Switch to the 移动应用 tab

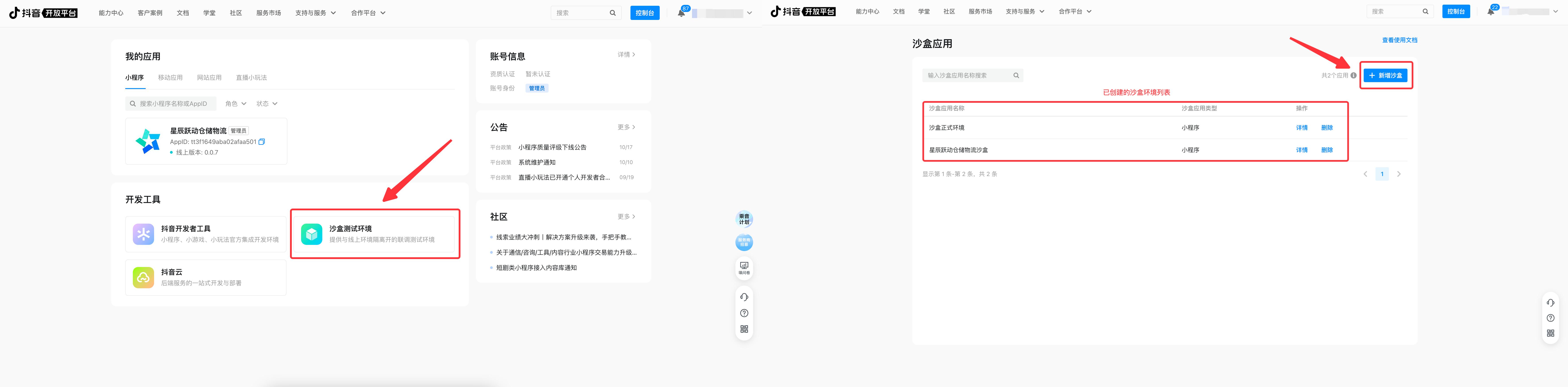(170, 78)
